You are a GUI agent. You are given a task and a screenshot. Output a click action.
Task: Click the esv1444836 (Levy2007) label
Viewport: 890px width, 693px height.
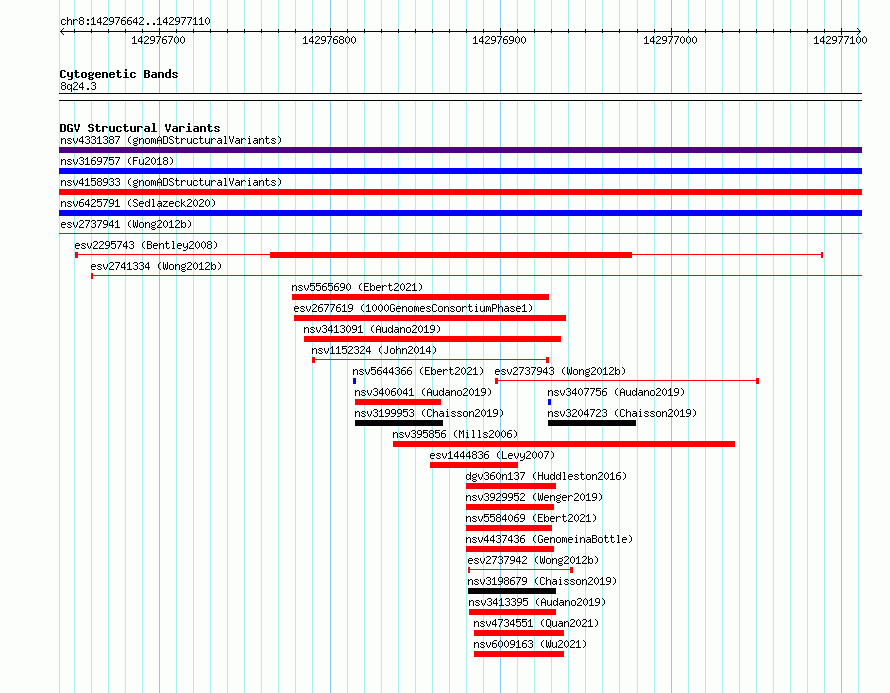[492, 455]
